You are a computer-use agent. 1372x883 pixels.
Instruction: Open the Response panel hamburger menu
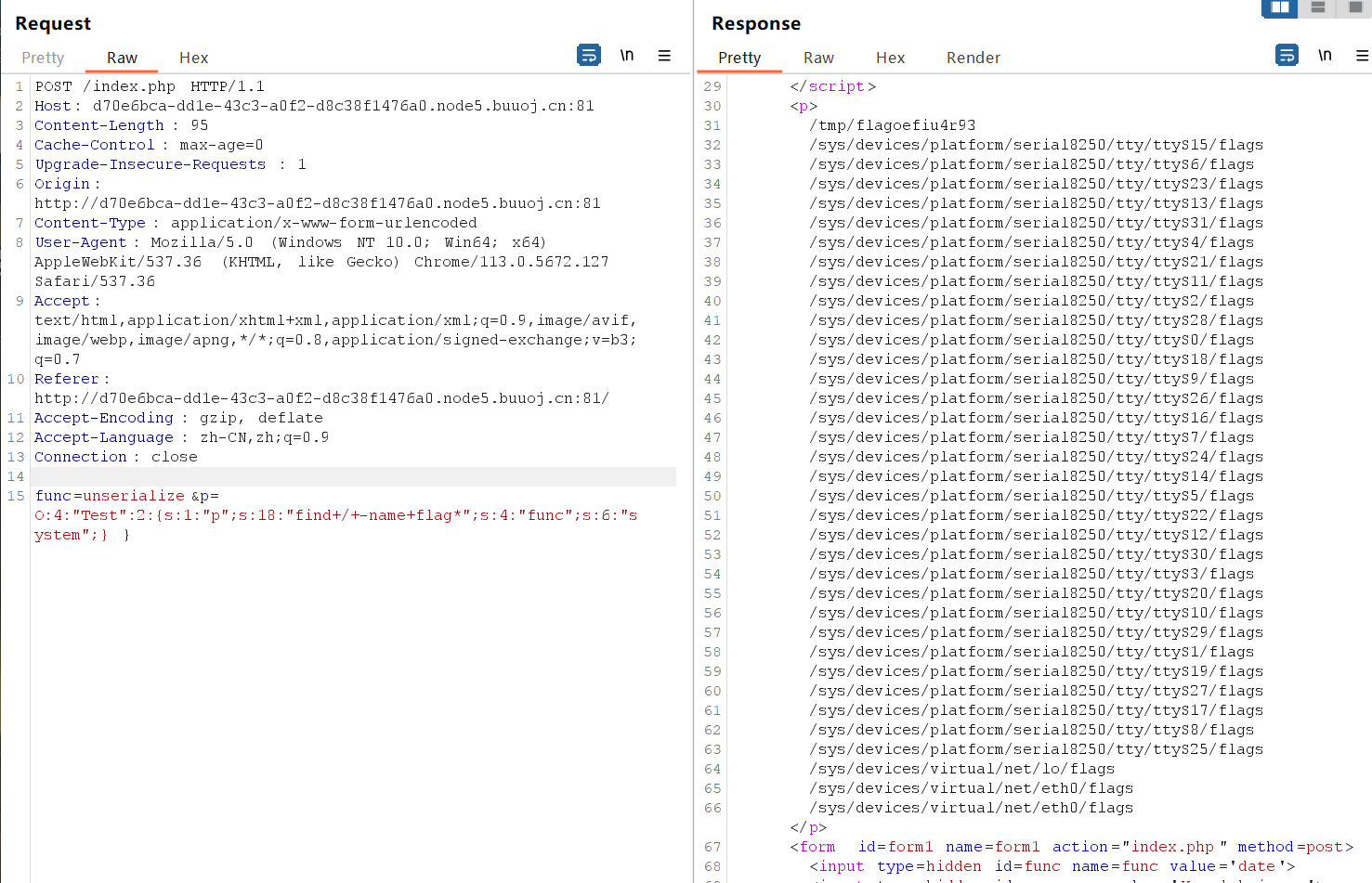pyautogui.click(x=1362, y=56)
